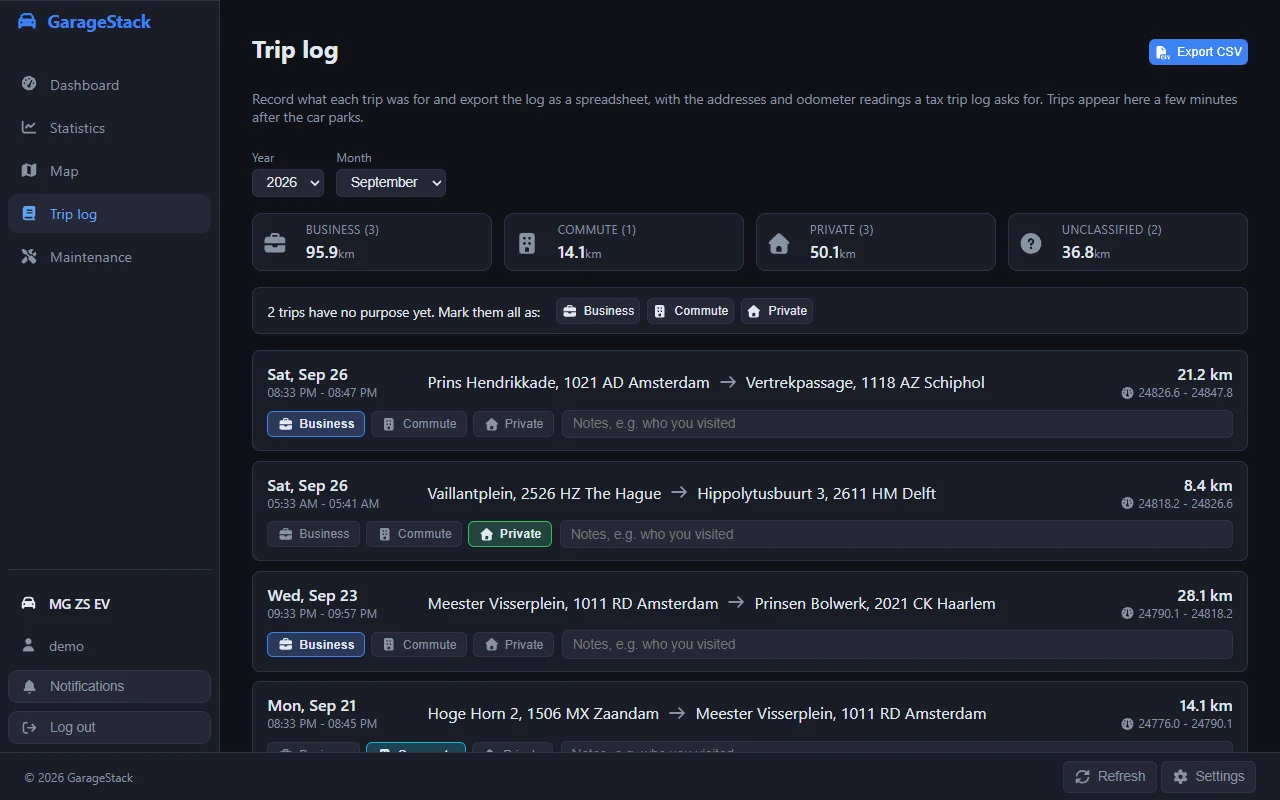Click the CSV file icon in Export button

[x=1163, y=52]
